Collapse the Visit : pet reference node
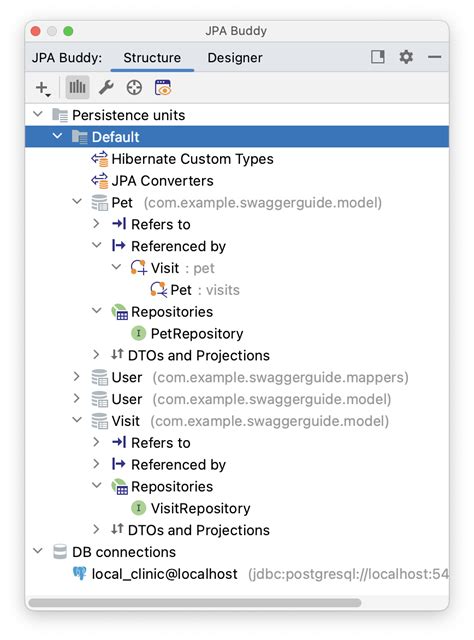Viewport: 474px width, 640px height. pyautogui.click(x=116, y=267)
